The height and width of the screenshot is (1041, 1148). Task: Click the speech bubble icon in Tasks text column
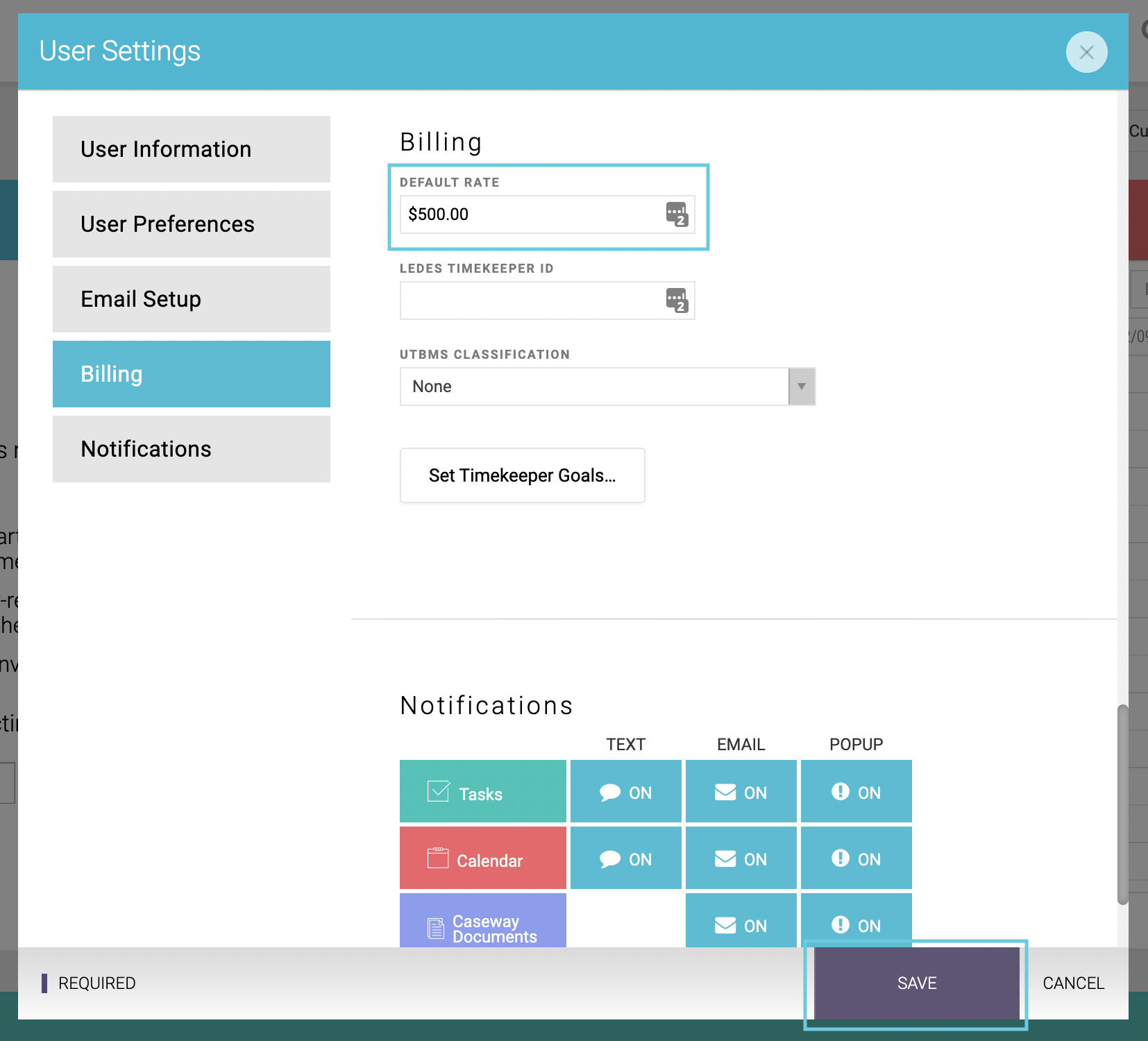[611, 791]
